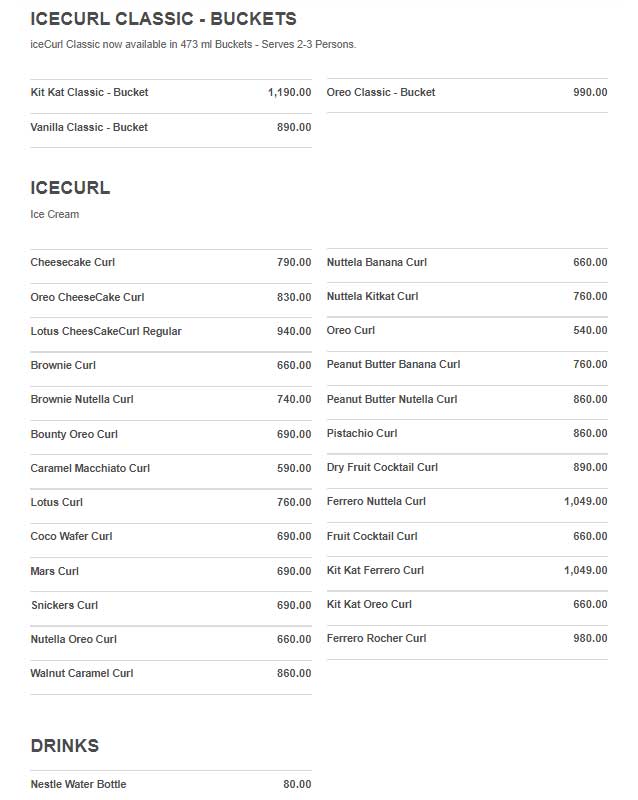The width and height of the screenshot is (638, 800).
Task: Click the DRINKS section heading
Action: [x=65, y=746]
